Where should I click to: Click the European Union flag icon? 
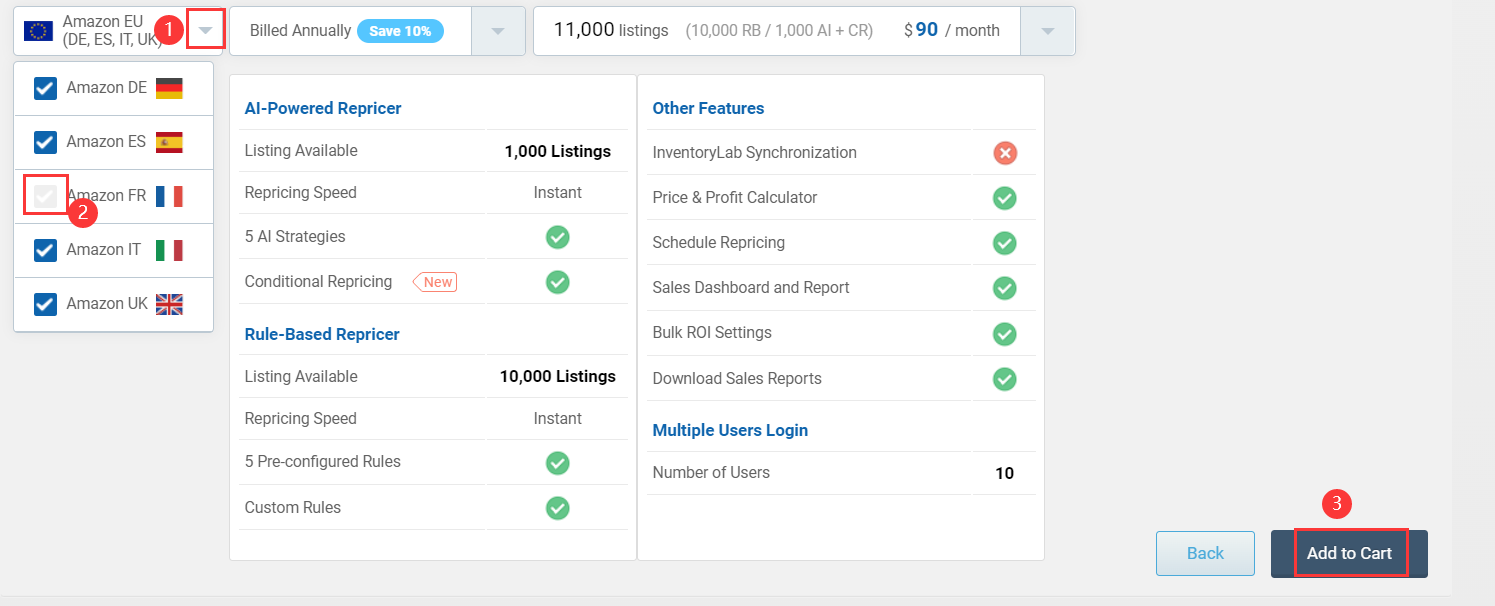tap(39, 31)
